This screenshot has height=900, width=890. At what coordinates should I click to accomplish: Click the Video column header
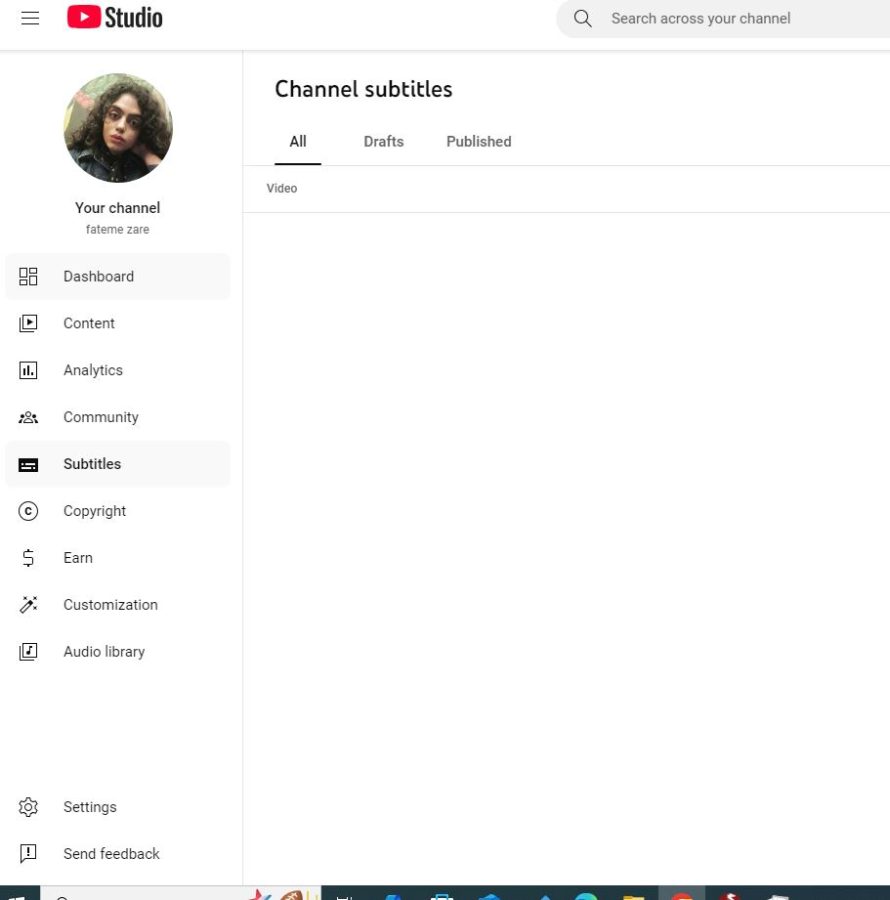[x=282, y=188]
